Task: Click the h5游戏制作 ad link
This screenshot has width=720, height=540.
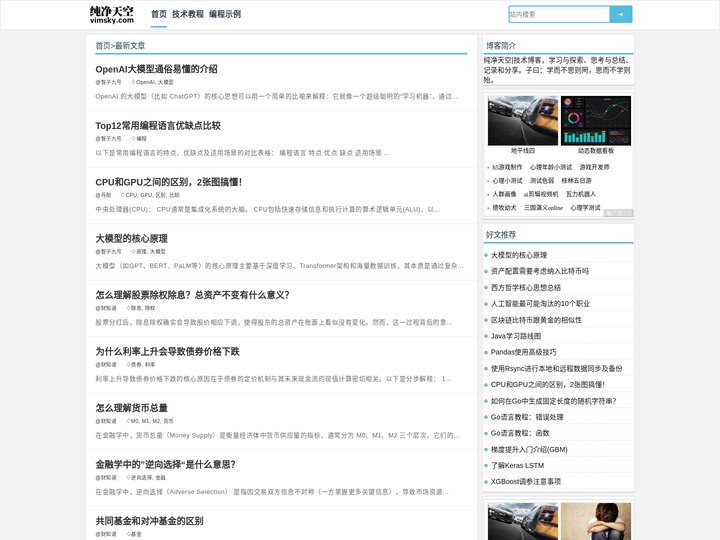Action: [x=507, y=167]
